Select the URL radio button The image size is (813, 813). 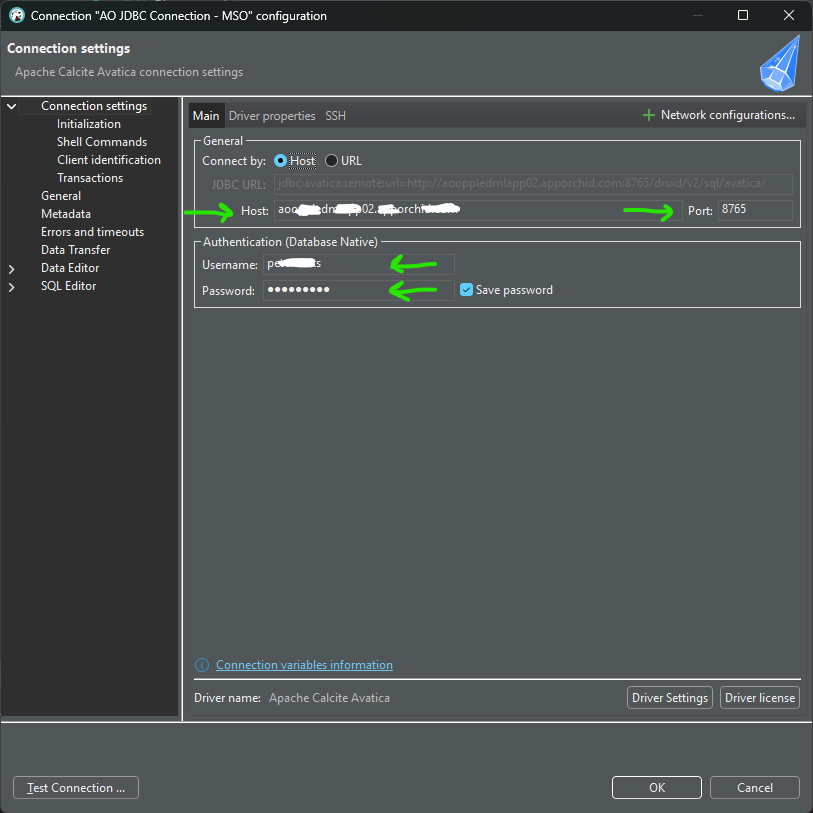[332, 161]
